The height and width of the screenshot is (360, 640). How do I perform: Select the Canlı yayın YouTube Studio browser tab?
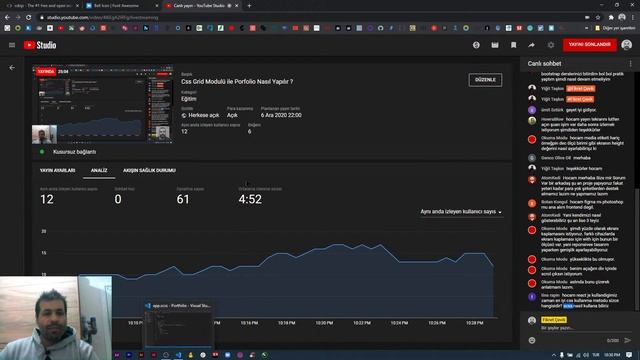click(202, 6)
